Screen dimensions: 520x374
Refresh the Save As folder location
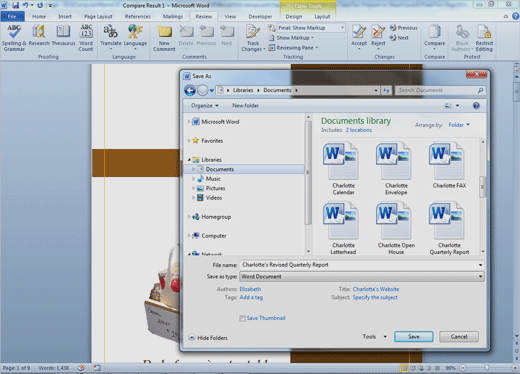tap(386, 90)
